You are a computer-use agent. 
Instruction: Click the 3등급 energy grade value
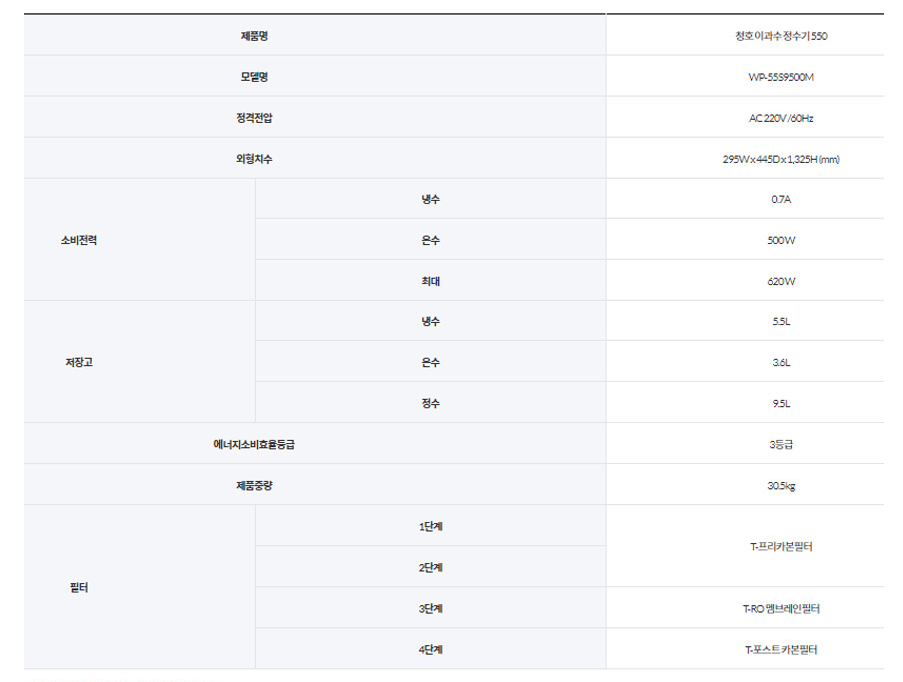tap(781, 445)
